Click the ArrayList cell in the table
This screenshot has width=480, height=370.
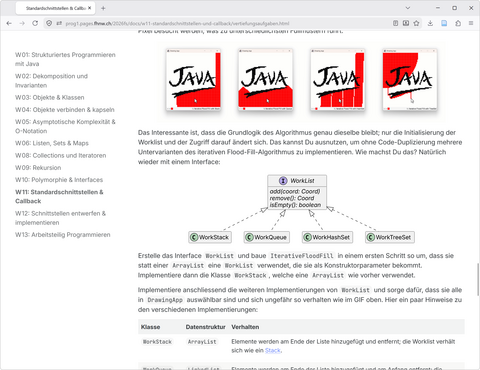click(202, 342)
